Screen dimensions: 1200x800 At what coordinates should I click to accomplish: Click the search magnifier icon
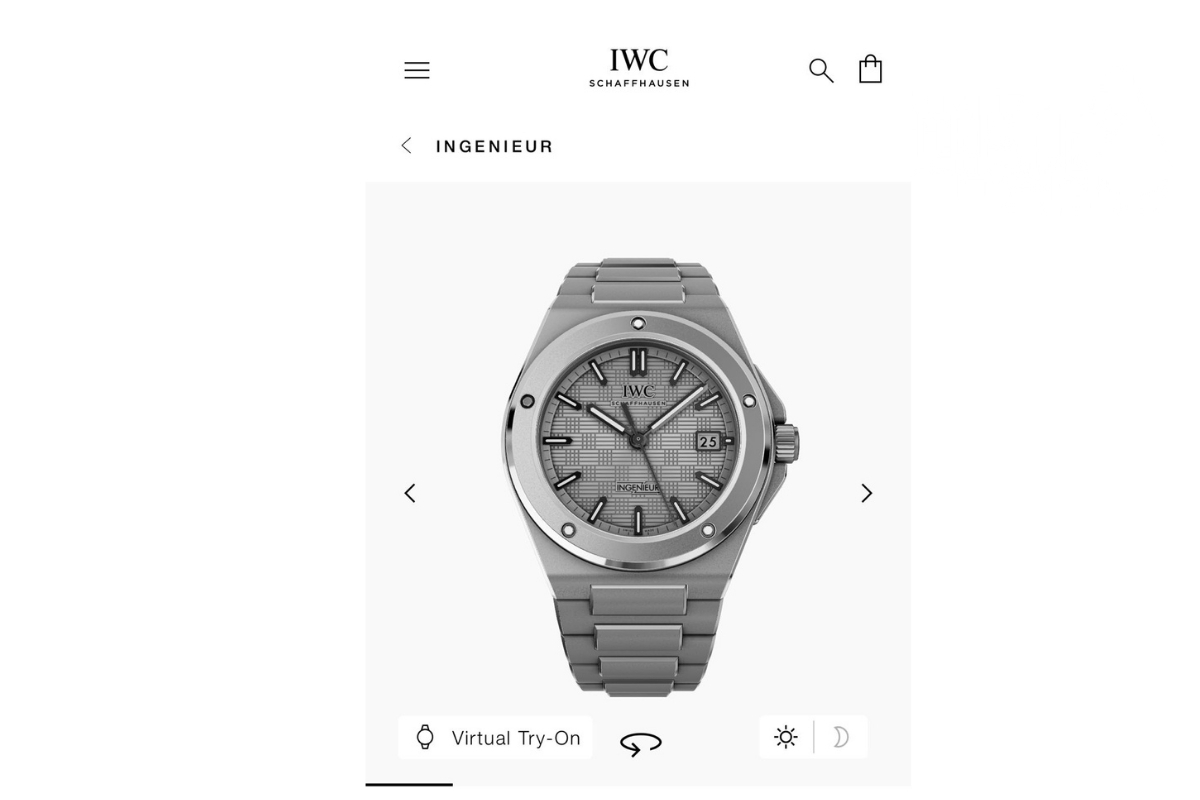coord(821,70)
